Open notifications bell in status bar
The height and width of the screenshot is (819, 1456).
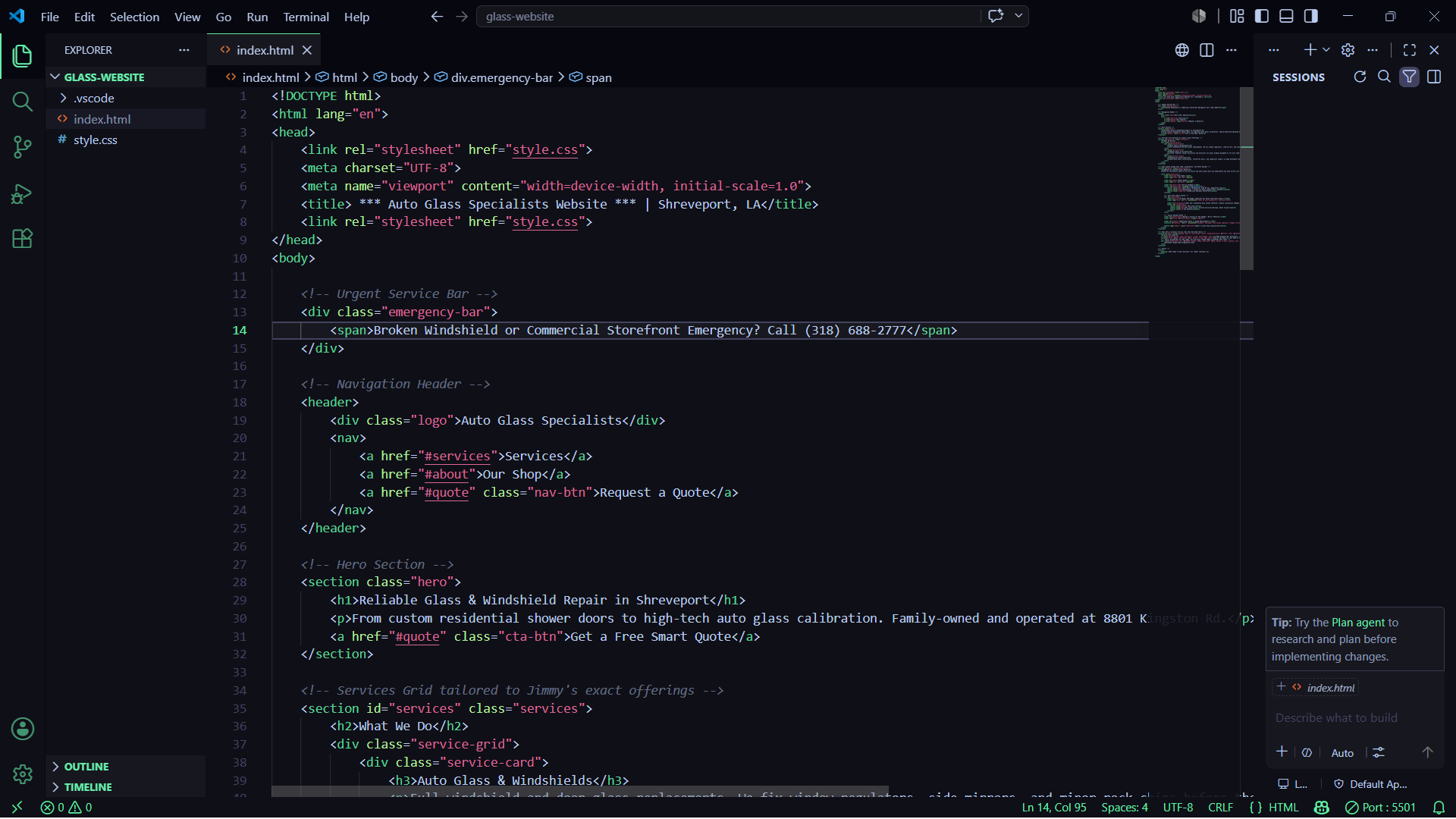1439,808
